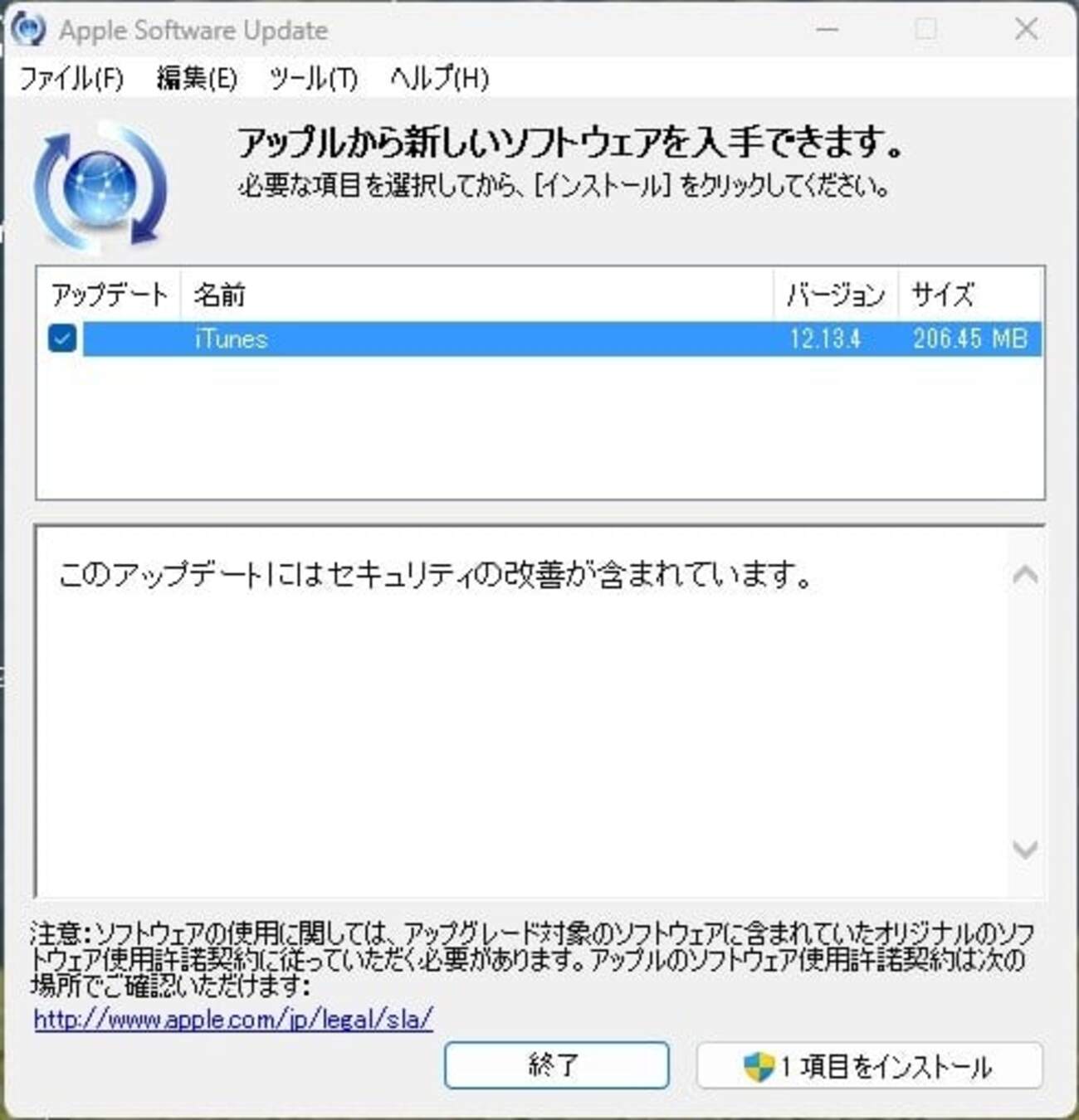Click the バージョン column header
Screen dimensions: 1079x1120
click(836, 295)
